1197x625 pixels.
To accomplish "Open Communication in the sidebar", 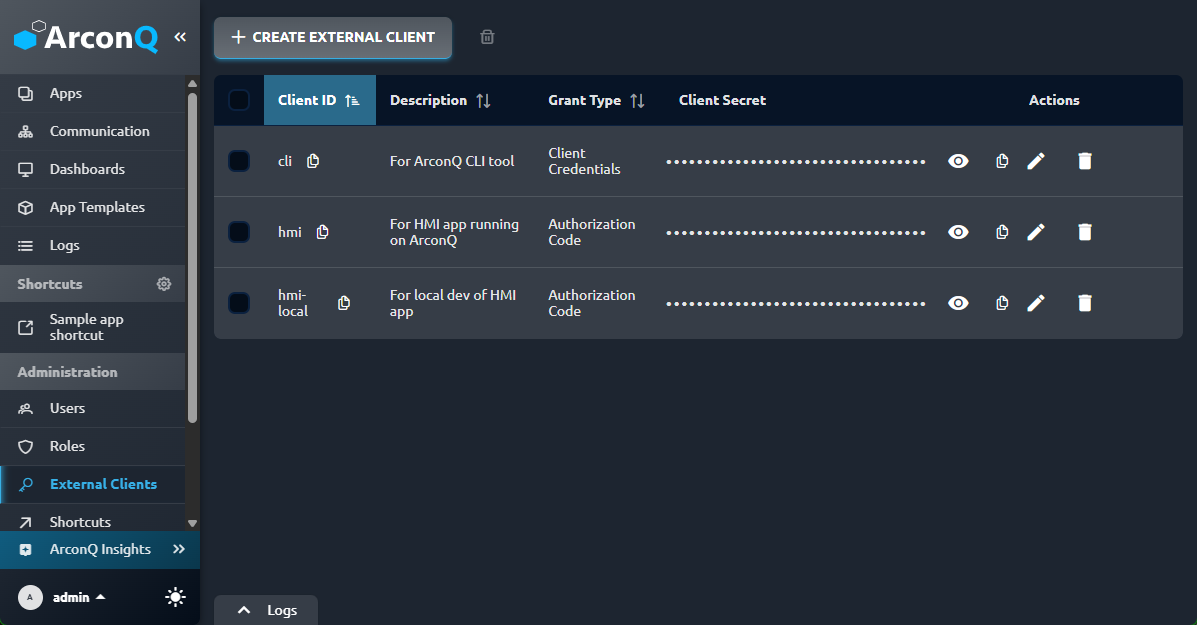I will [92, 131].
